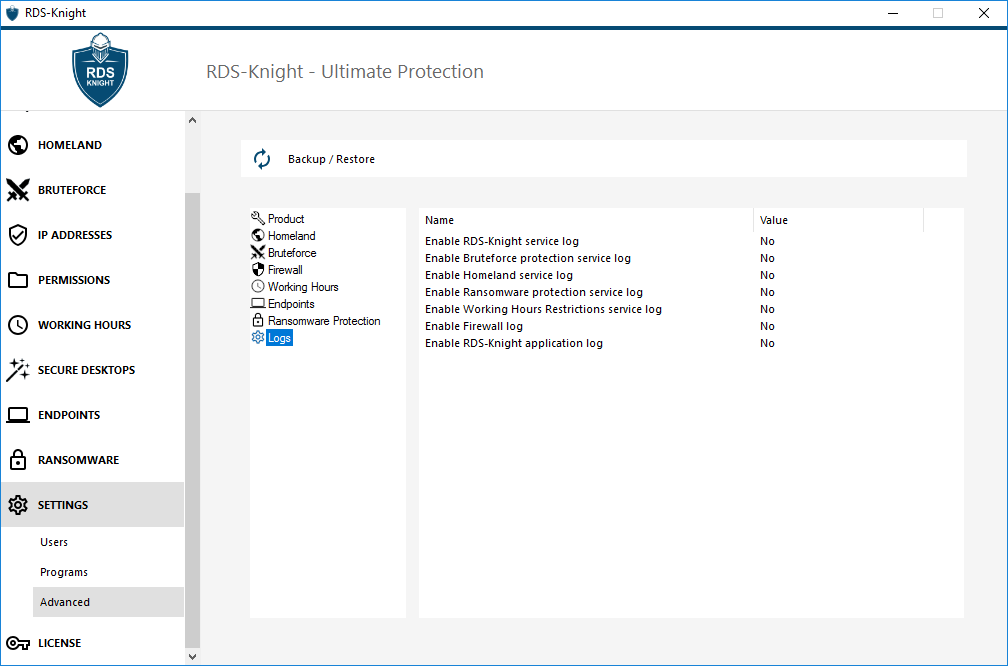The width and height of the screenshot is (1008, 666).
Task: Go to RANSOMWARE page
Action: point(93,460)
